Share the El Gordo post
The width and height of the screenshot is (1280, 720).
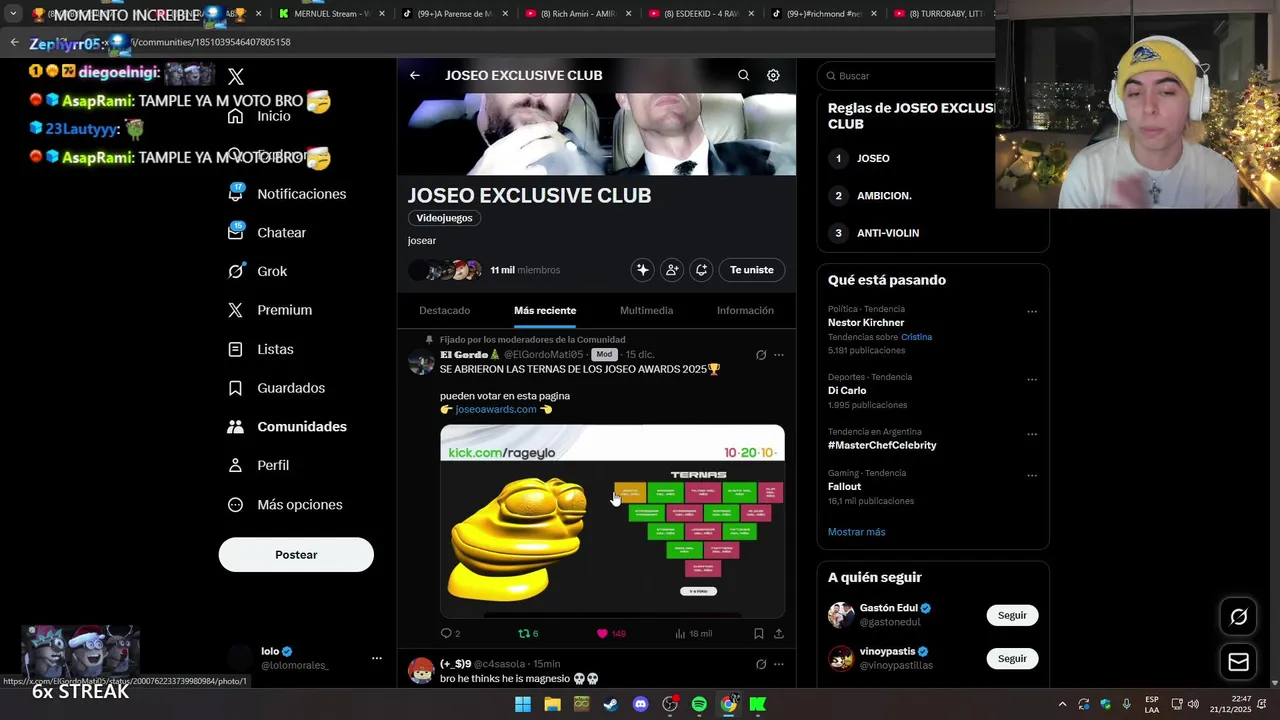[779, 633]
